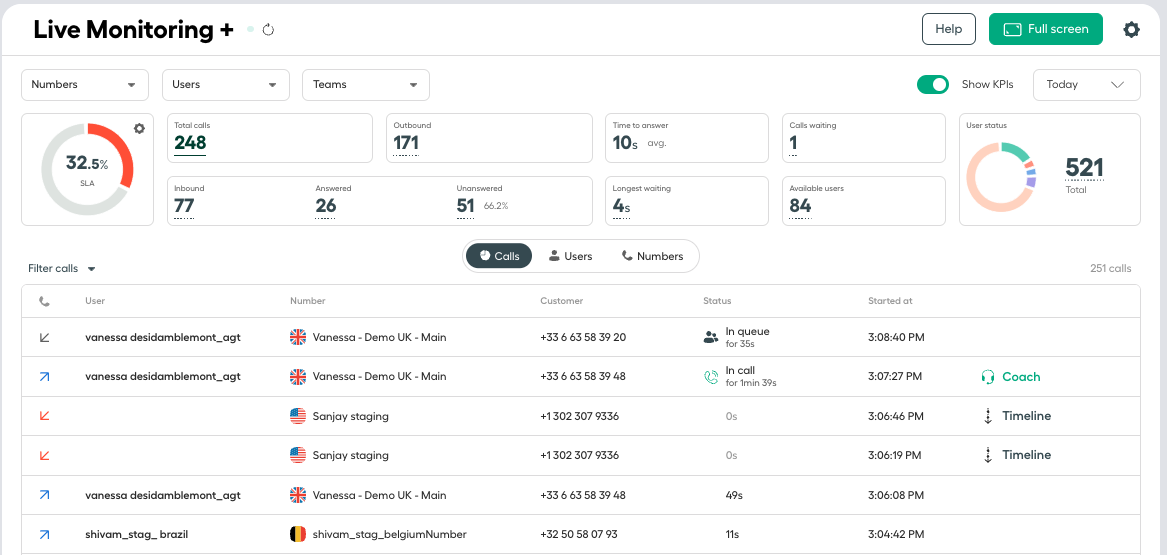
Task: Click the first Timeline icon in Sanjay staging row
Action: [988, 416]
